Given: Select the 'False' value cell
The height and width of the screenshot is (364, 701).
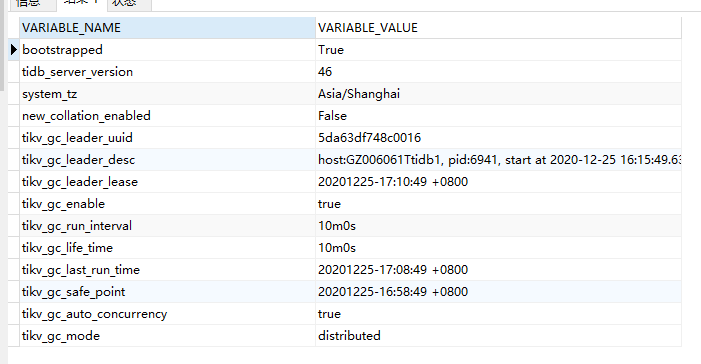Looking at the screenshot, I should point(498,116).
